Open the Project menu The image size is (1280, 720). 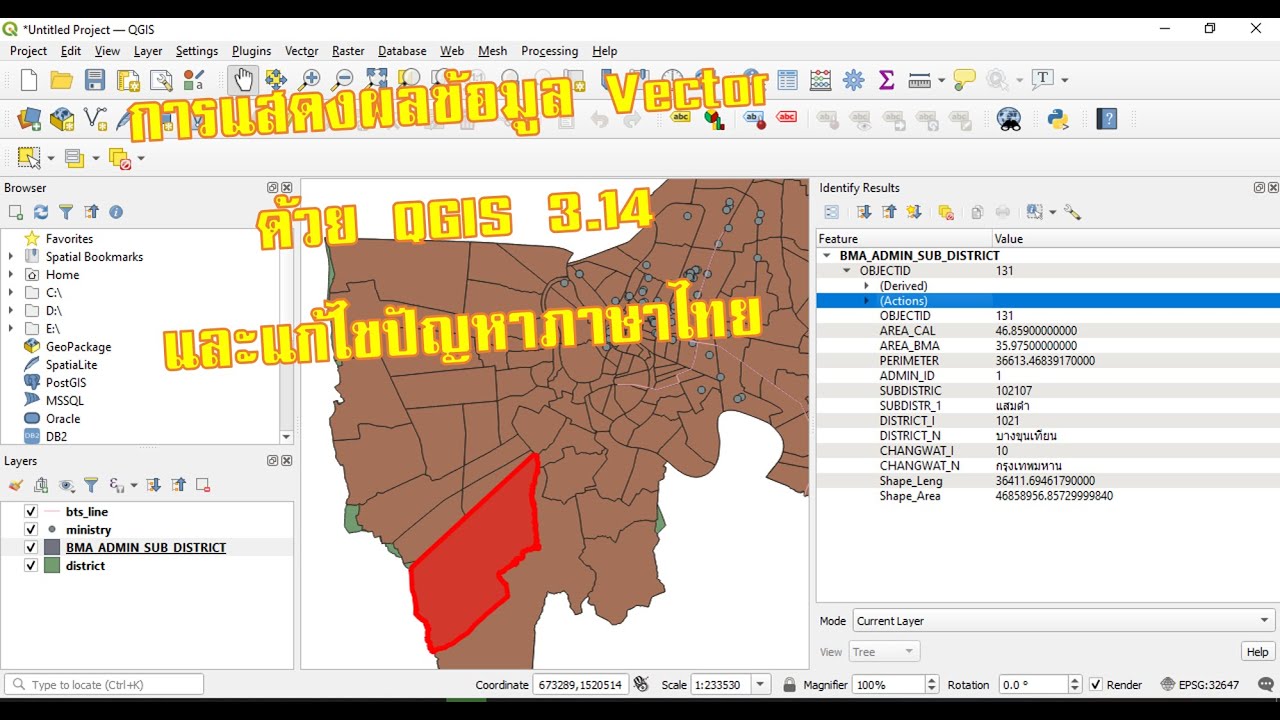pyautogui.click(x=28, y=51)
